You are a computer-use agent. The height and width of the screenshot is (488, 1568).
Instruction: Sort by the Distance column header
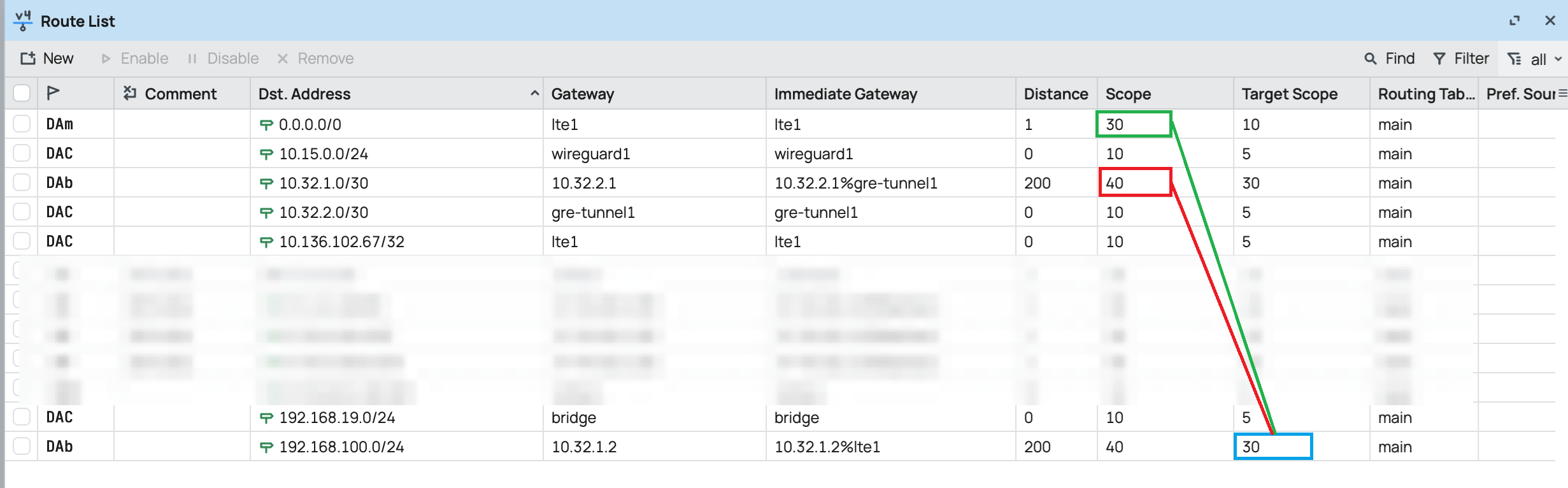pos(1056,94)
